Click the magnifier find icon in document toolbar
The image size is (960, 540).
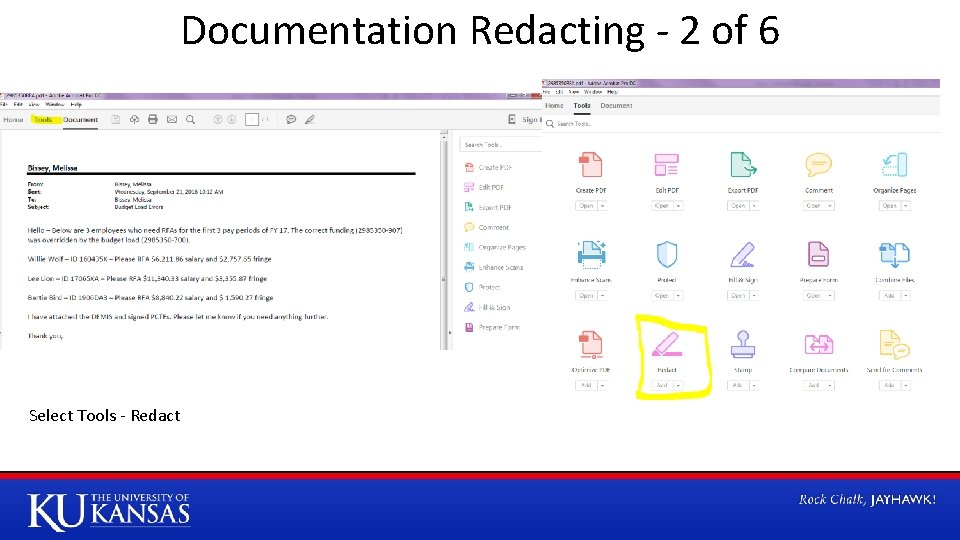point(190,119)
